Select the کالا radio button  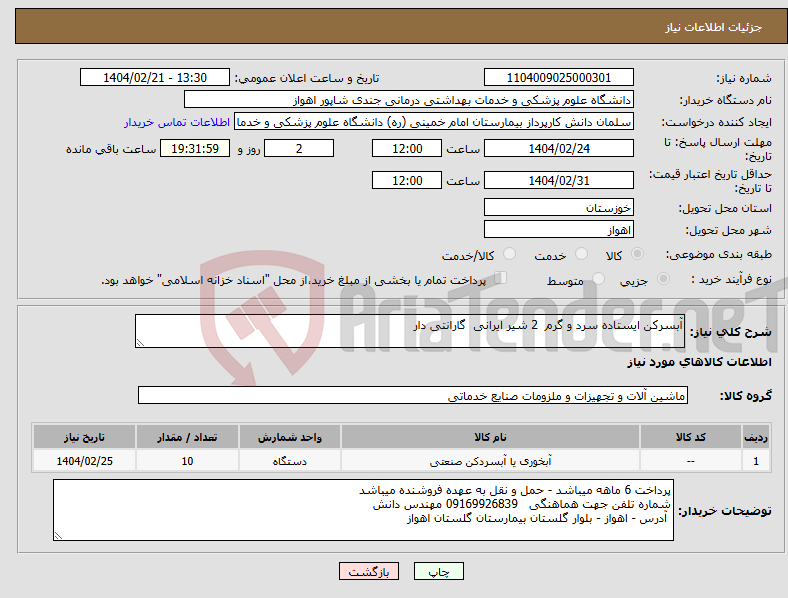637,254
